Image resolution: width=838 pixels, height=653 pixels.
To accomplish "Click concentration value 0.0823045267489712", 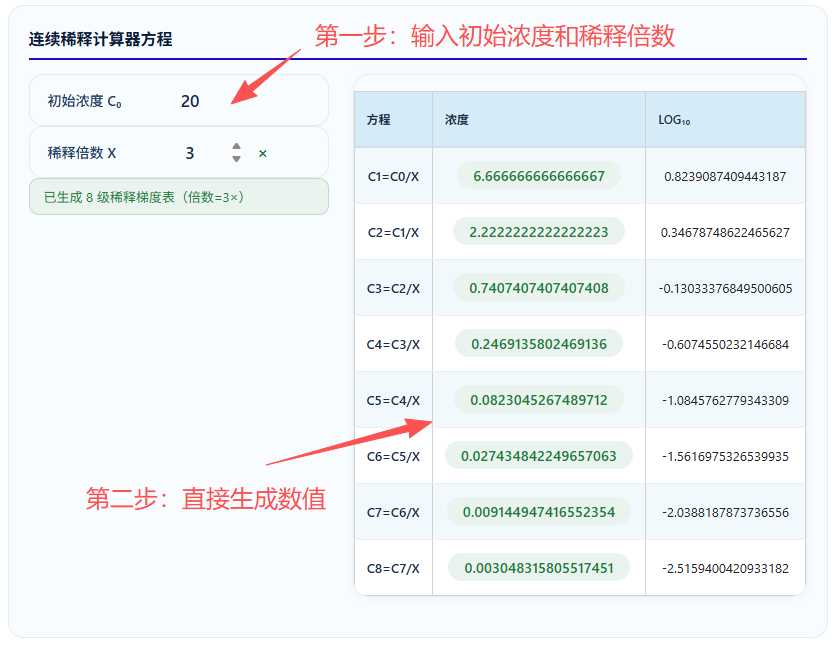I will (x=539, y=400).
